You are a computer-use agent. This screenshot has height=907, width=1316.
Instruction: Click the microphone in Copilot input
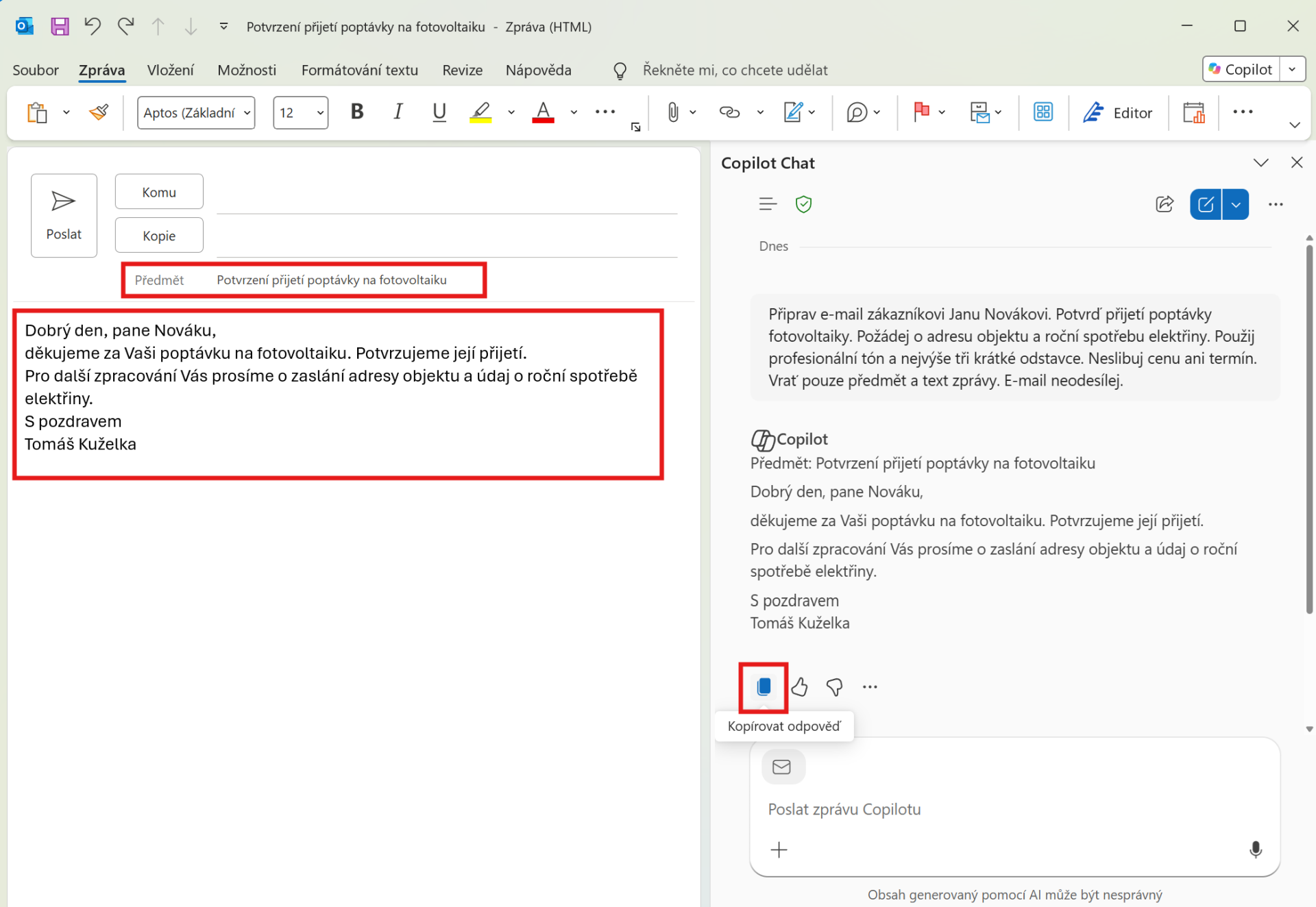coord(1255,850)
